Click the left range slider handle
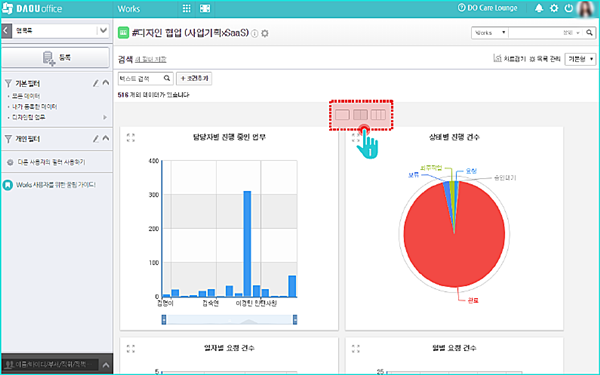 coord(164,320)
